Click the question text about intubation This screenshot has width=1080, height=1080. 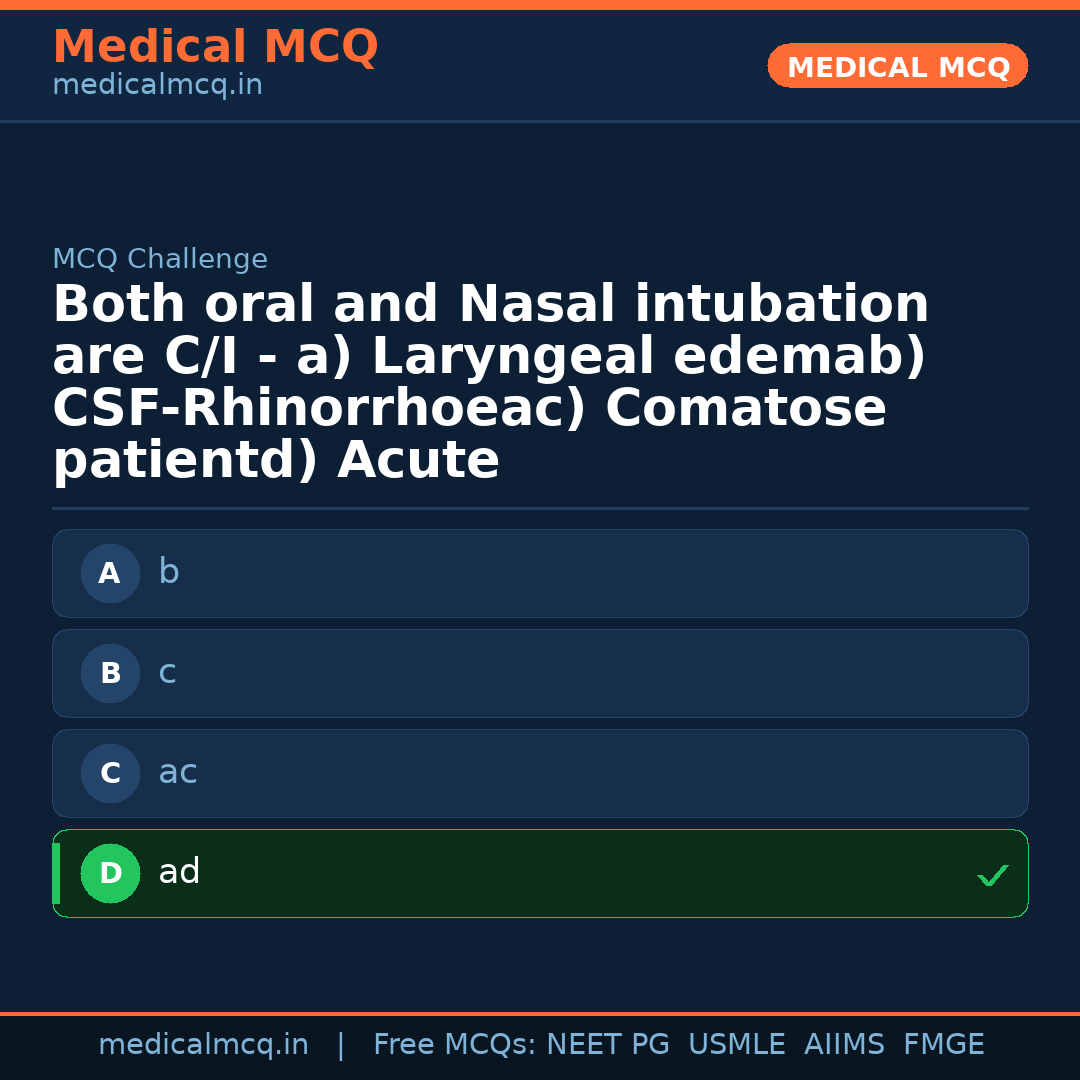coord(490,382)
